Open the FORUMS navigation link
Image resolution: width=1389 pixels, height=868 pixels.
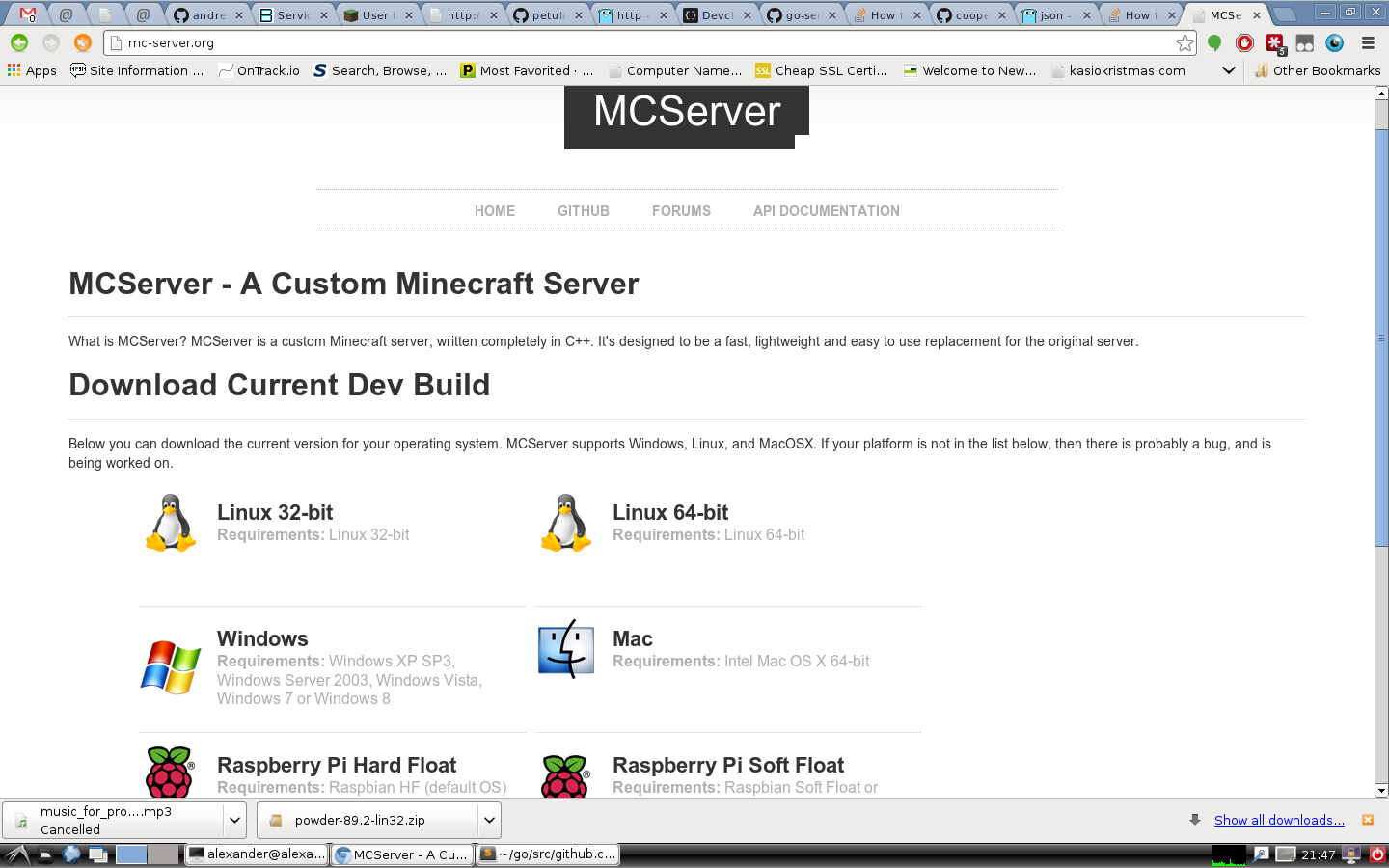click(681, 211)
